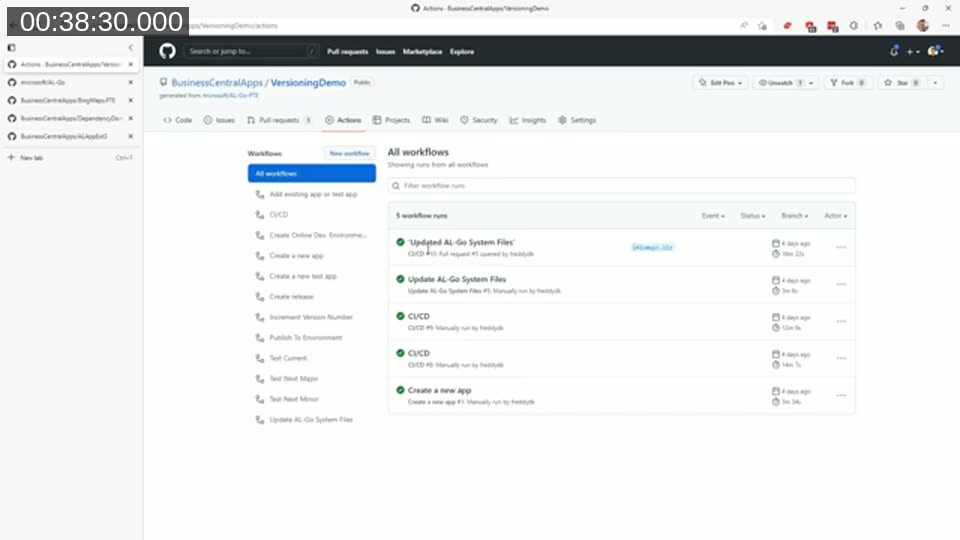Switch to the Code tab
Image resolution: width=960 pixels, height=540 pixels.
pos(178,120)
